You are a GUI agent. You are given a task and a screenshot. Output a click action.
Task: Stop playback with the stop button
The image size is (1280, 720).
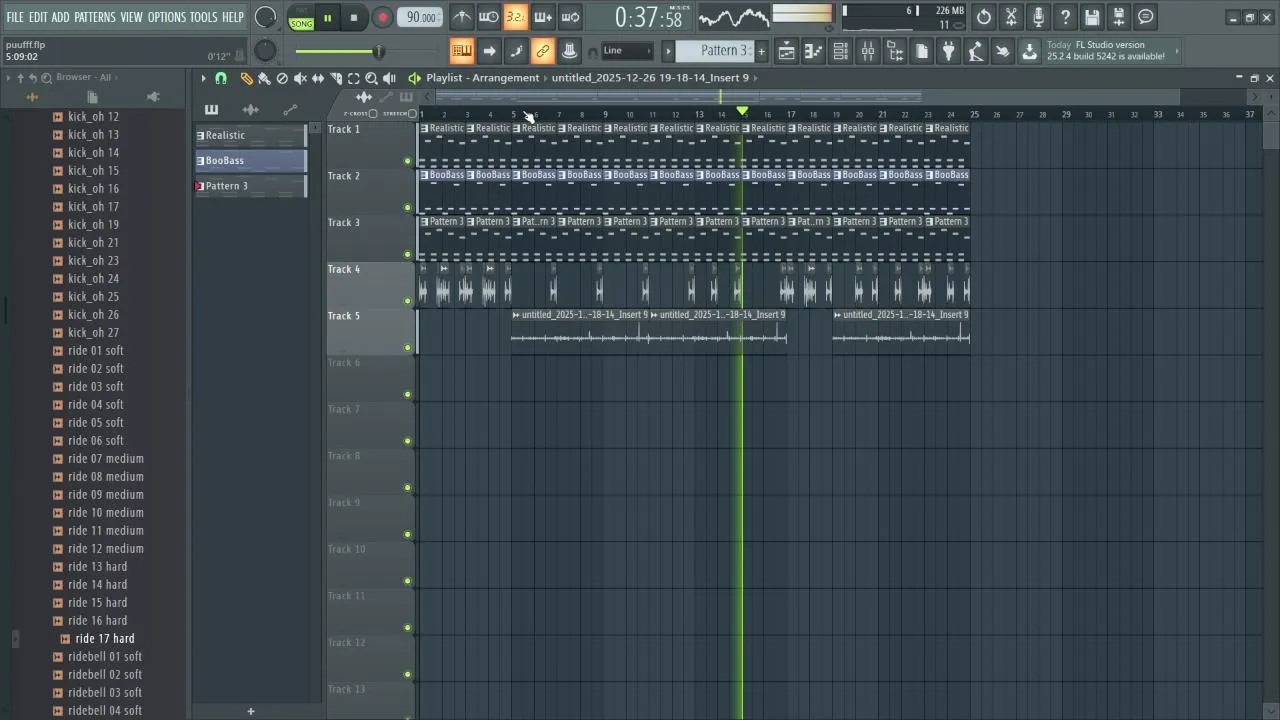pyautogui.click(x=354, y=18)
